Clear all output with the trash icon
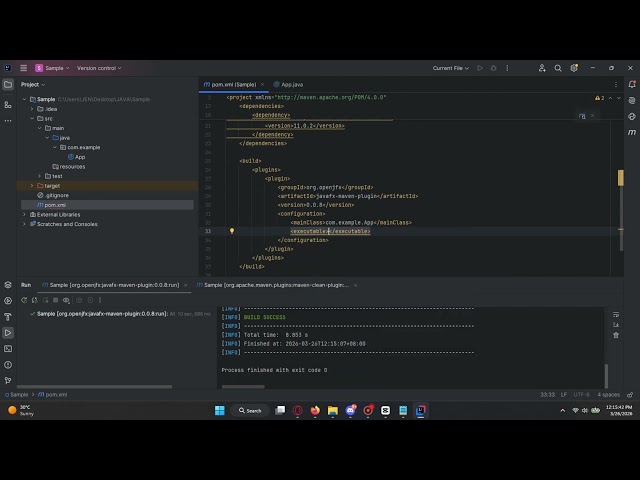 [x=616, y=335]
